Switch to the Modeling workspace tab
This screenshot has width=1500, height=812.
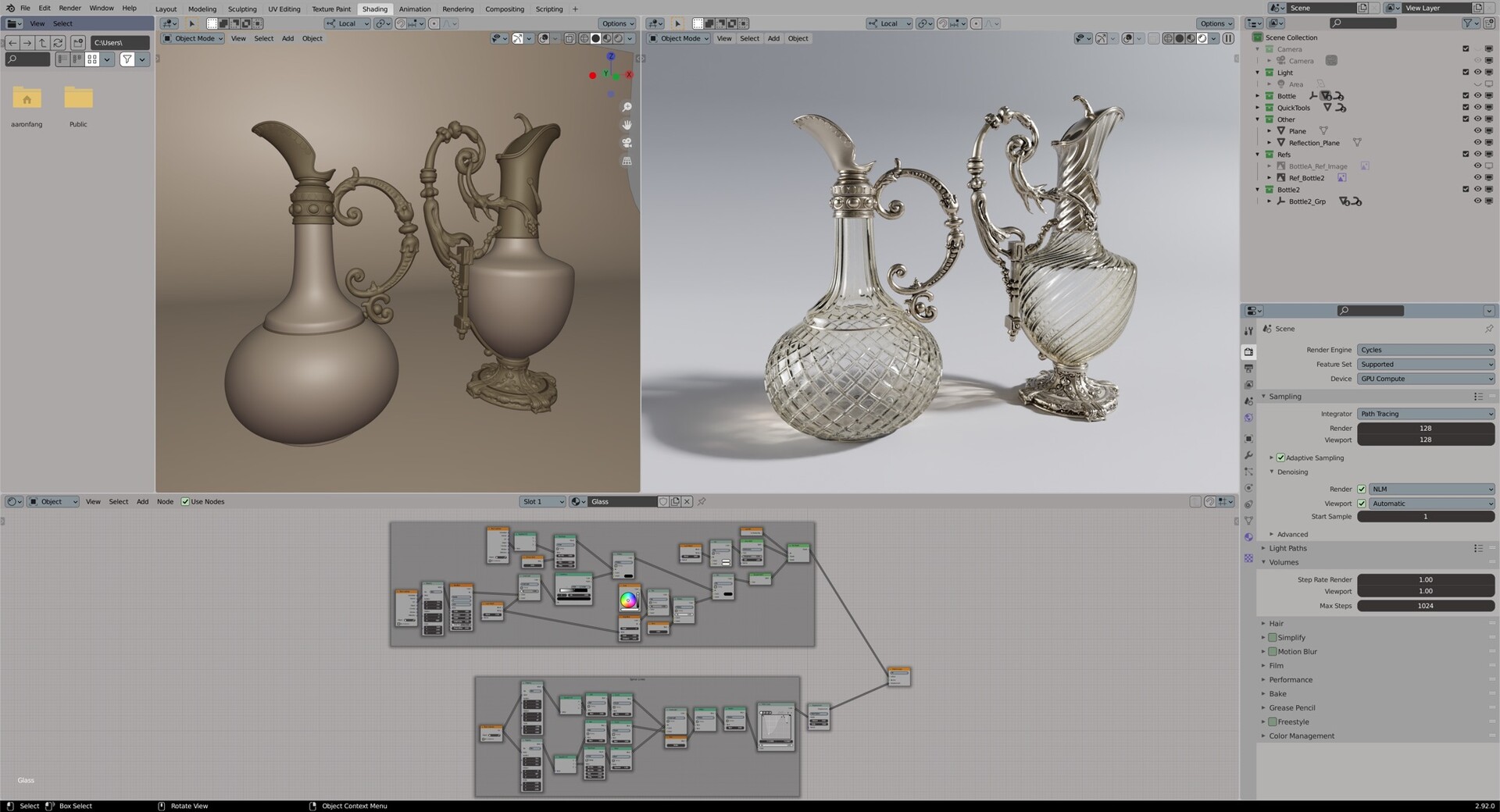tap(202, 9)
